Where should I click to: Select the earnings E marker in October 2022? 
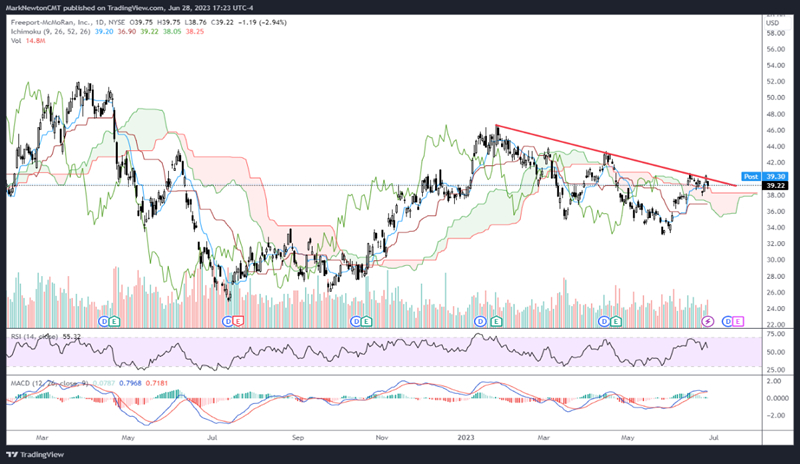[x=366, y=321]
